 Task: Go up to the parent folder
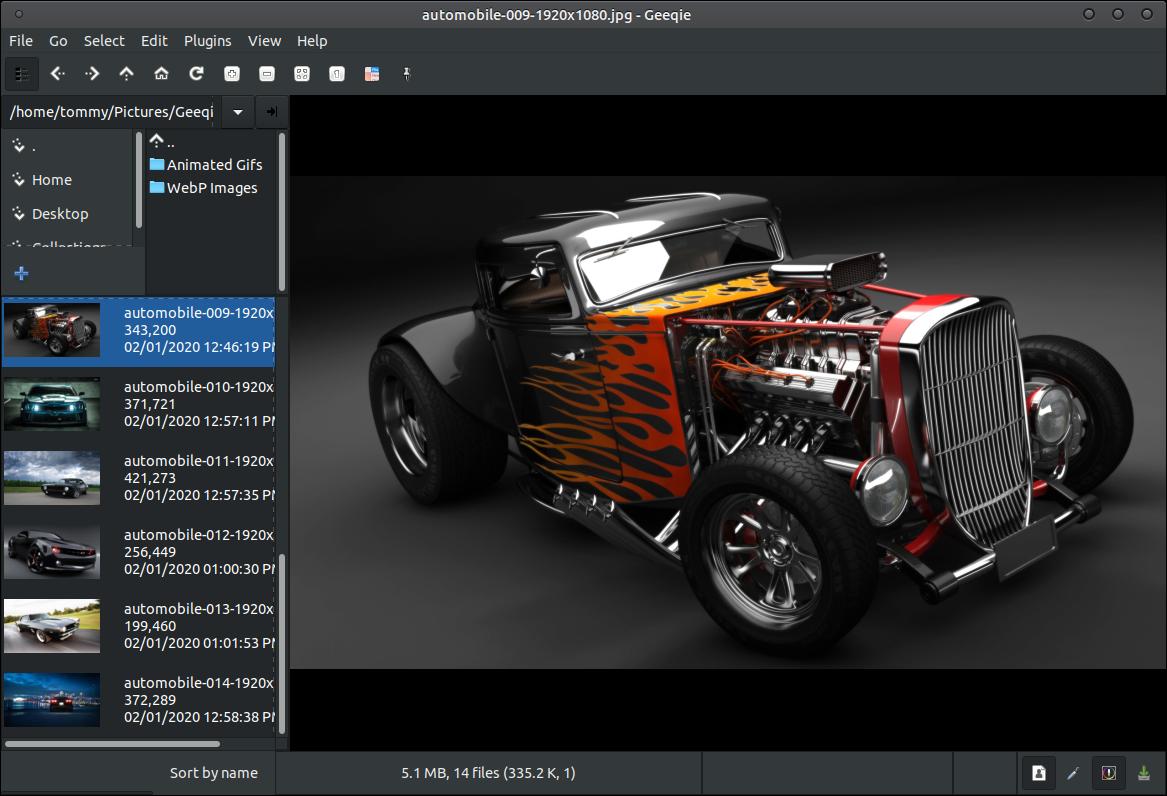127,74
